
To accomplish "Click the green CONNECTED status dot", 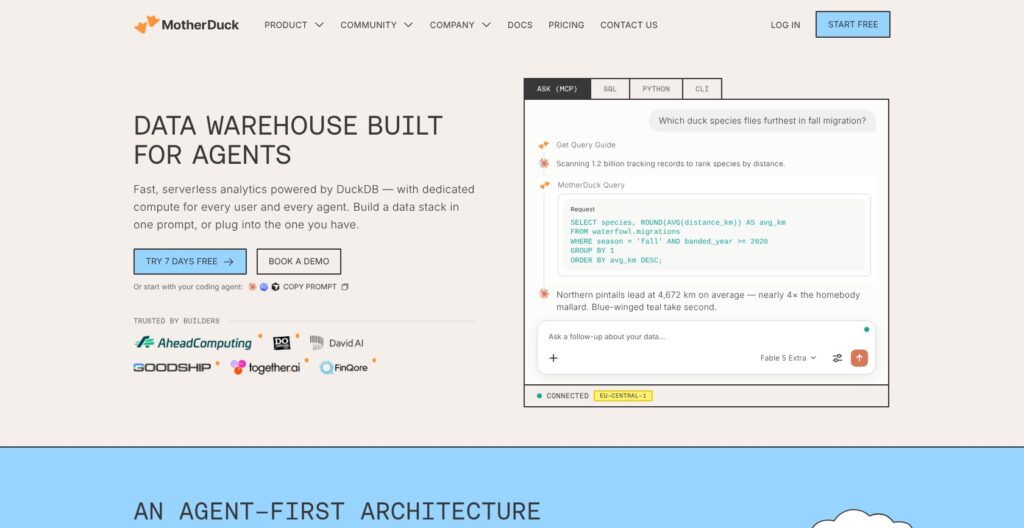I will tap(539, 396).
